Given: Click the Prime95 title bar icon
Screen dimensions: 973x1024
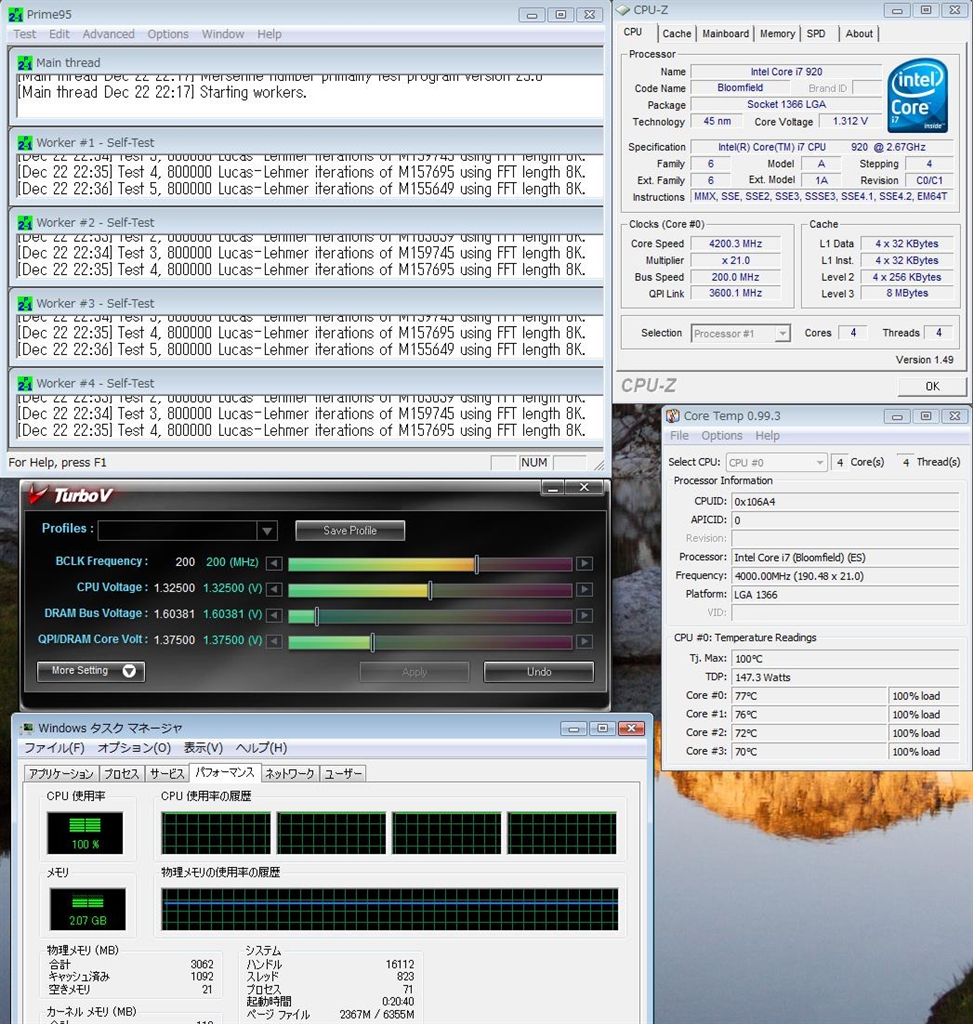Looking at the screenshot, I should tap(16, 15).
